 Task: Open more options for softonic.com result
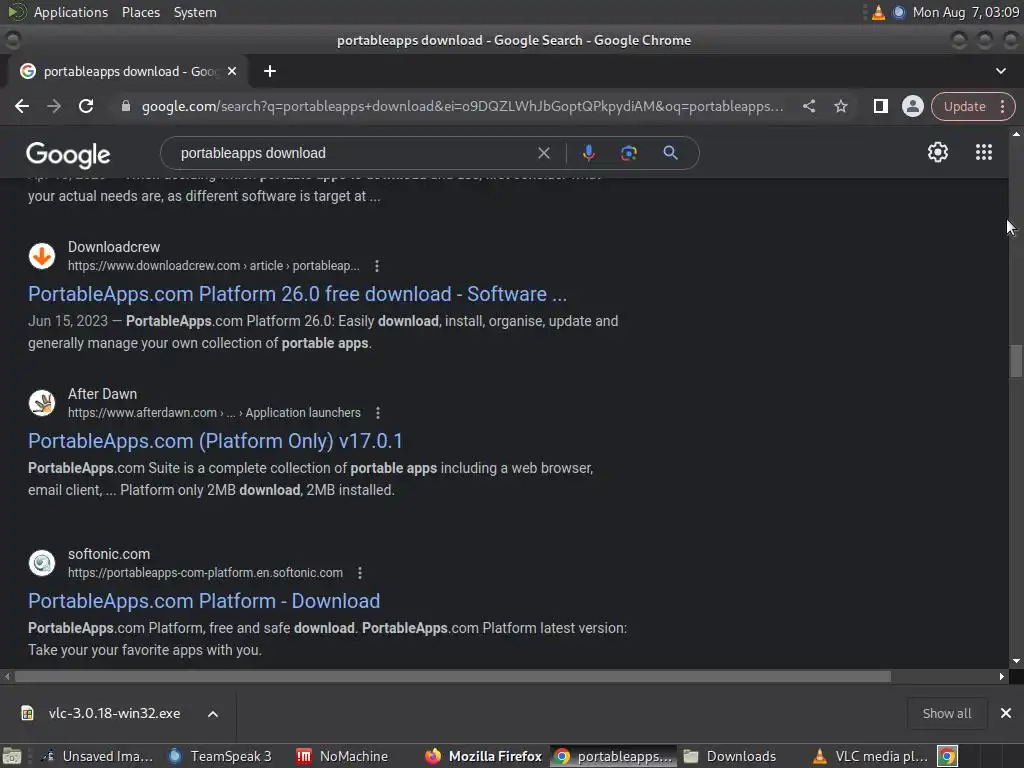point(360,573)
